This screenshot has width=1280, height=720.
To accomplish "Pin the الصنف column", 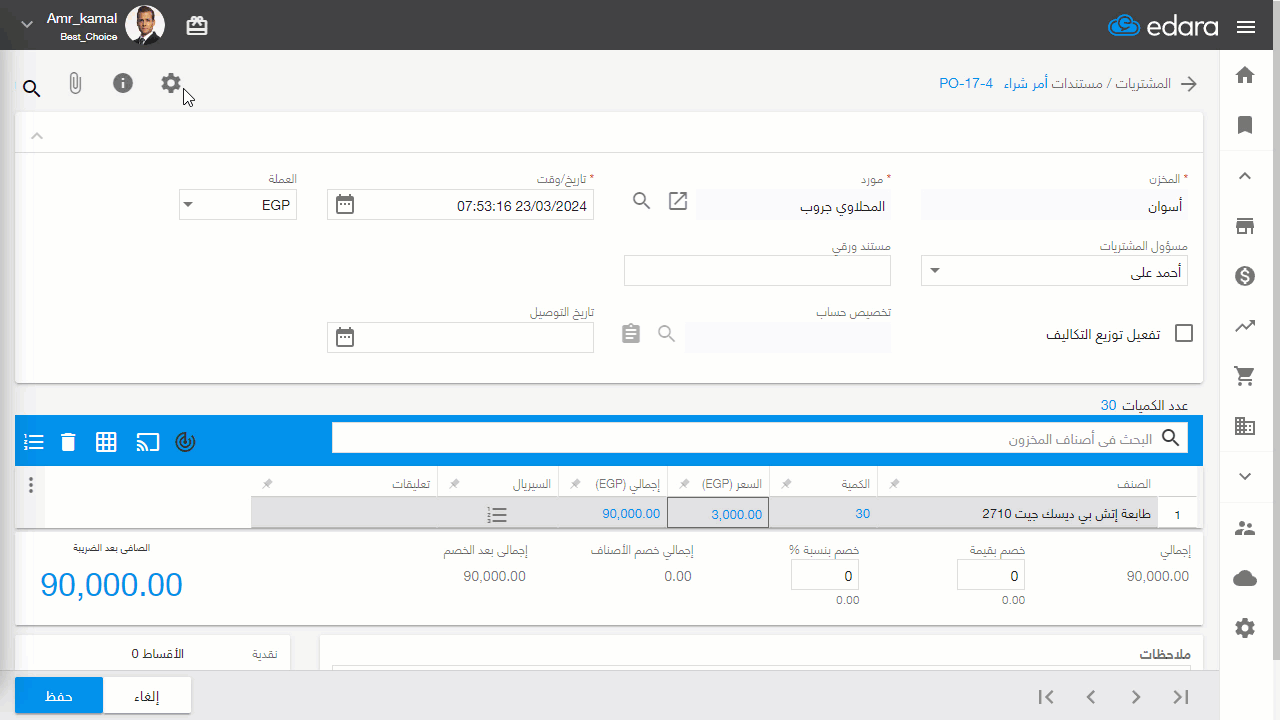I will pos(894,484).
